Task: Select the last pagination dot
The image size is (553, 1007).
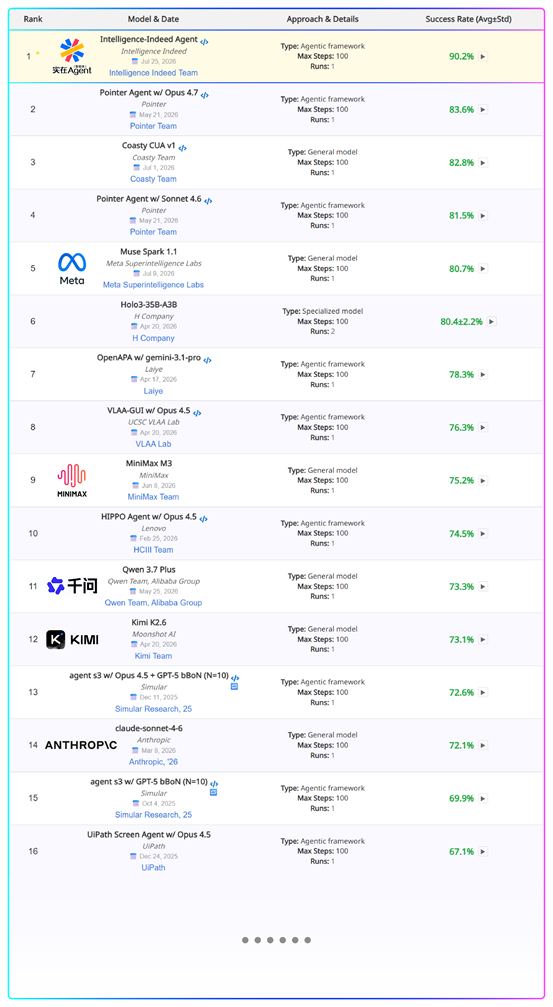Action: point(308,940)
